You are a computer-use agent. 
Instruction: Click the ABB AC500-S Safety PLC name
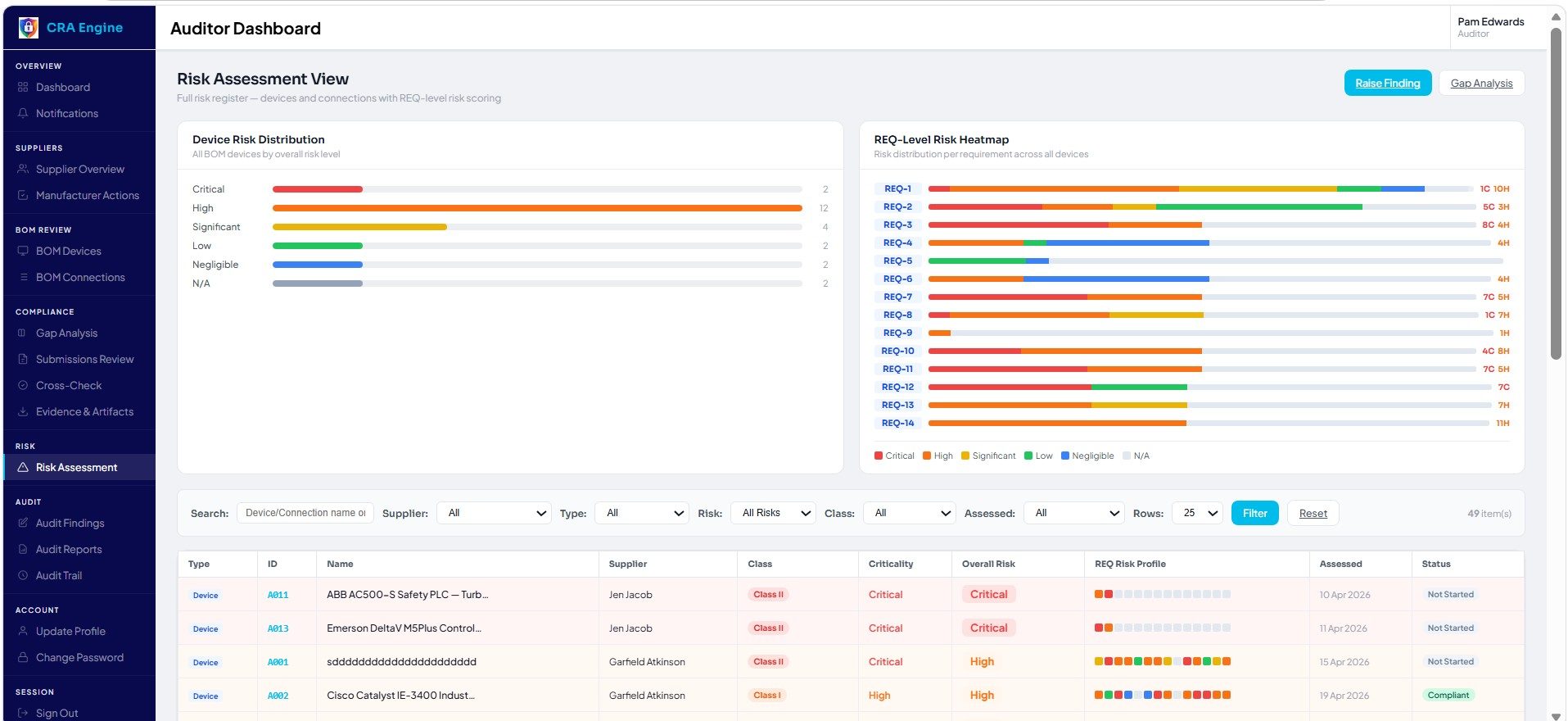coord(407,595)
